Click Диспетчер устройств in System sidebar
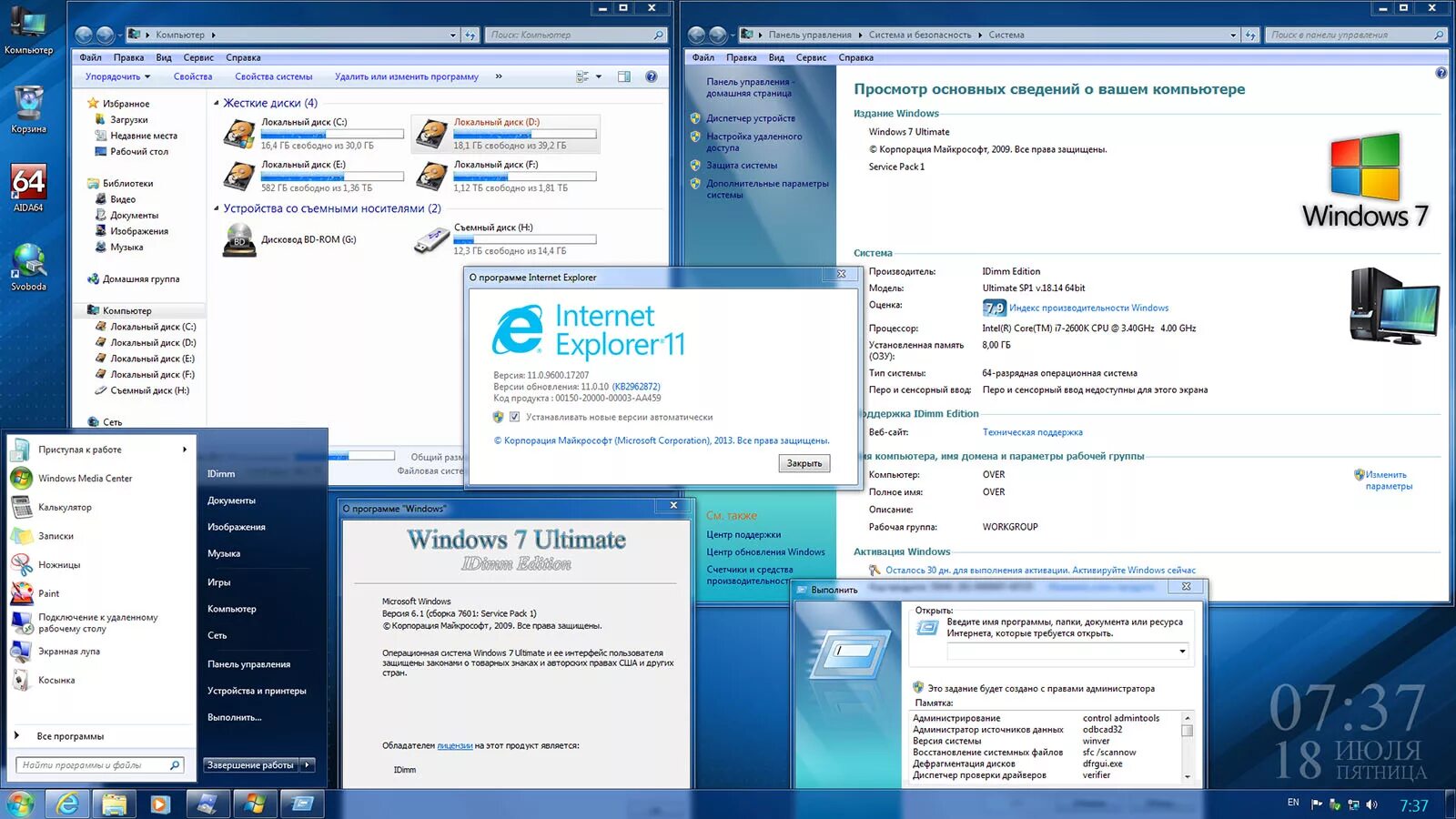 tap(751, 118)
